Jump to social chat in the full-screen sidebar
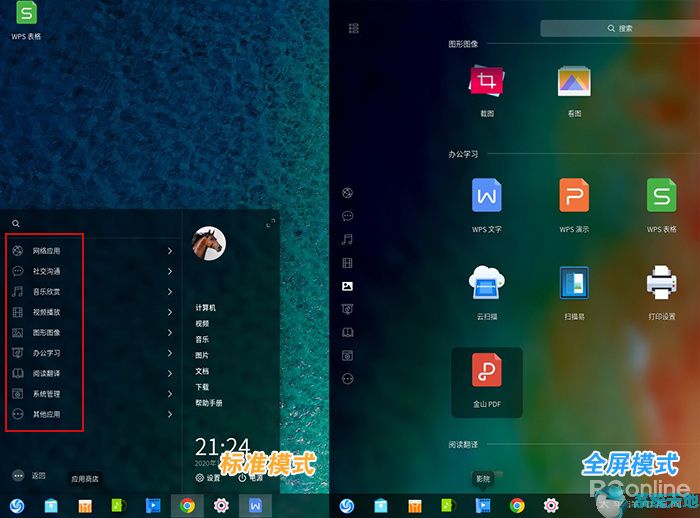The image size is (700, 518). pos(347,216)
